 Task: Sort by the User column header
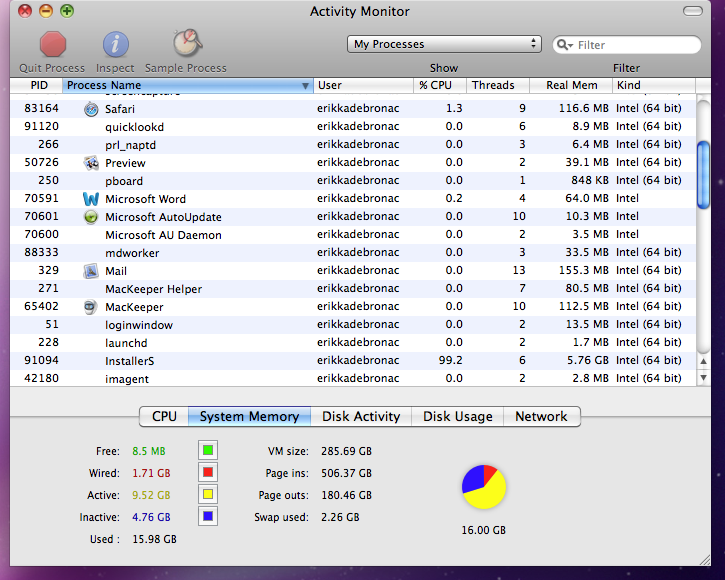point(363,85)
